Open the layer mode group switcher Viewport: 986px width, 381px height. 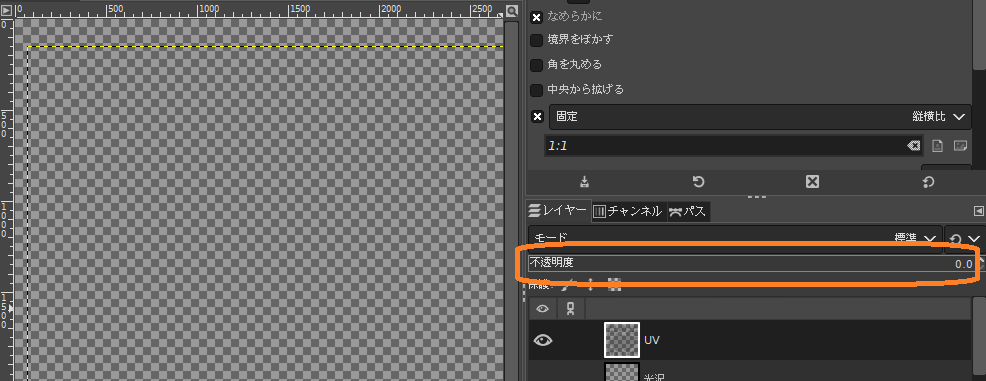965,238
